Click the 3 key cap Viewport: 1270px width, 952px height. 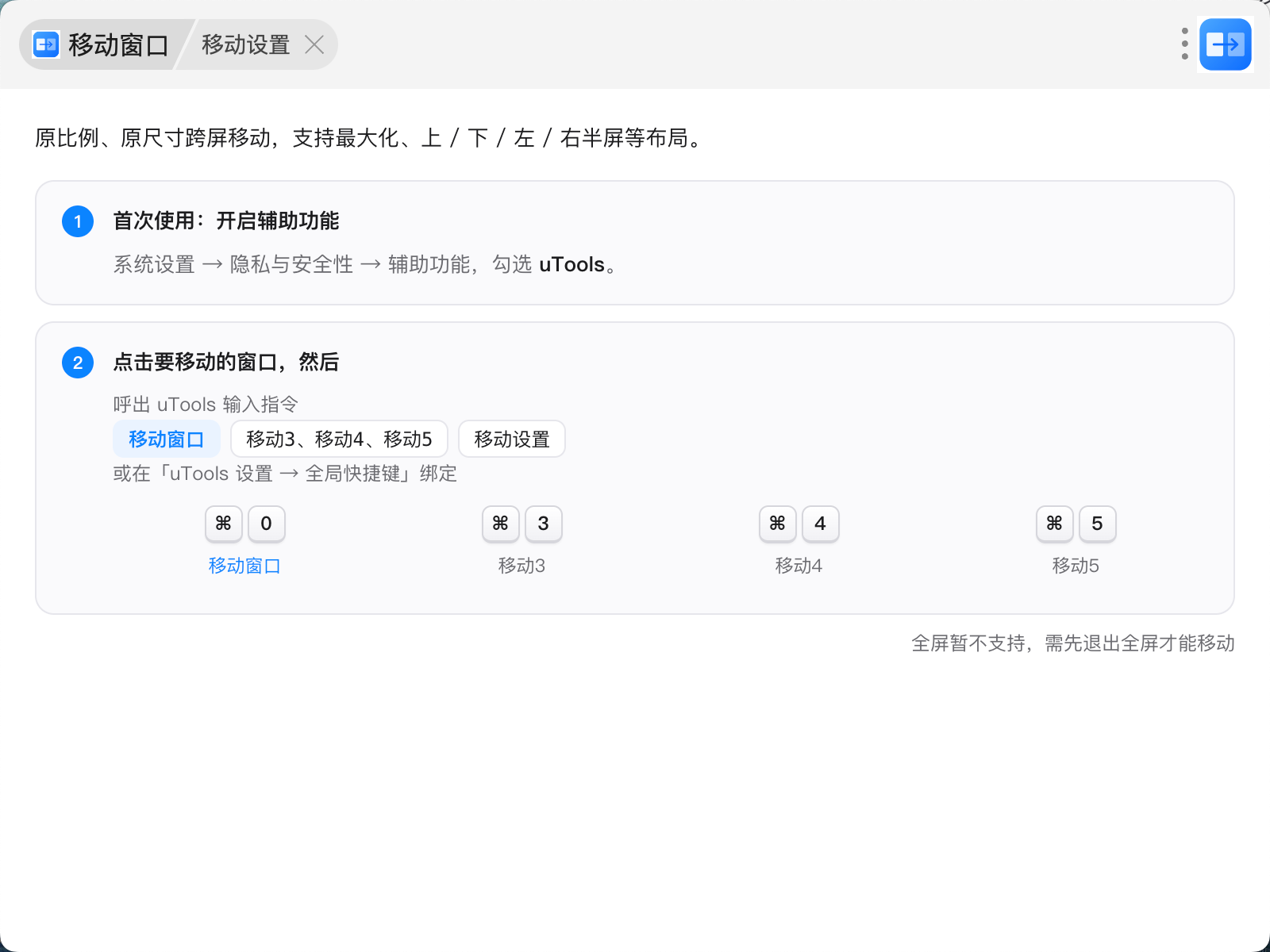tap(544, 524)
